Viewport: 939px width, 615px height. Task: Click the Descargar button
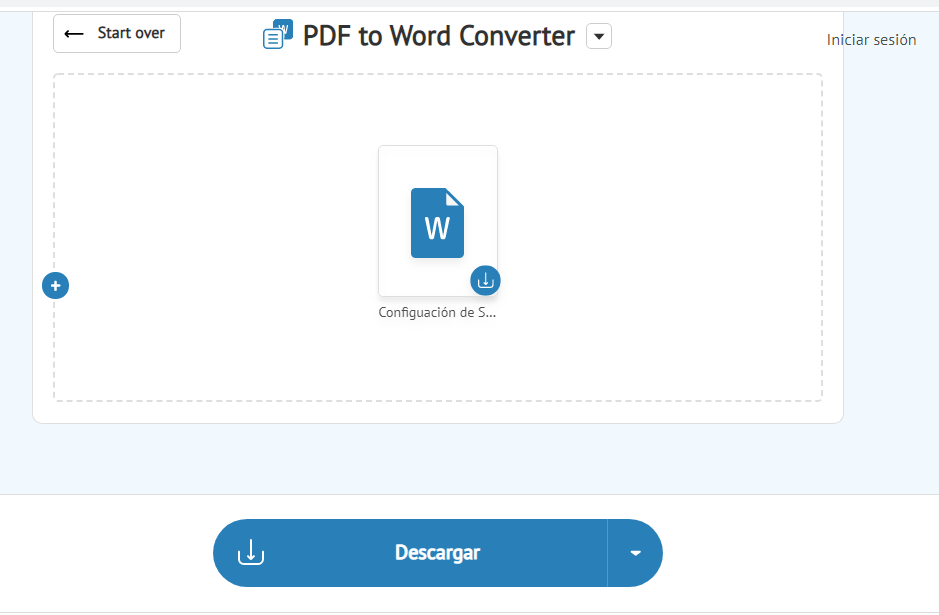(410, 553)
